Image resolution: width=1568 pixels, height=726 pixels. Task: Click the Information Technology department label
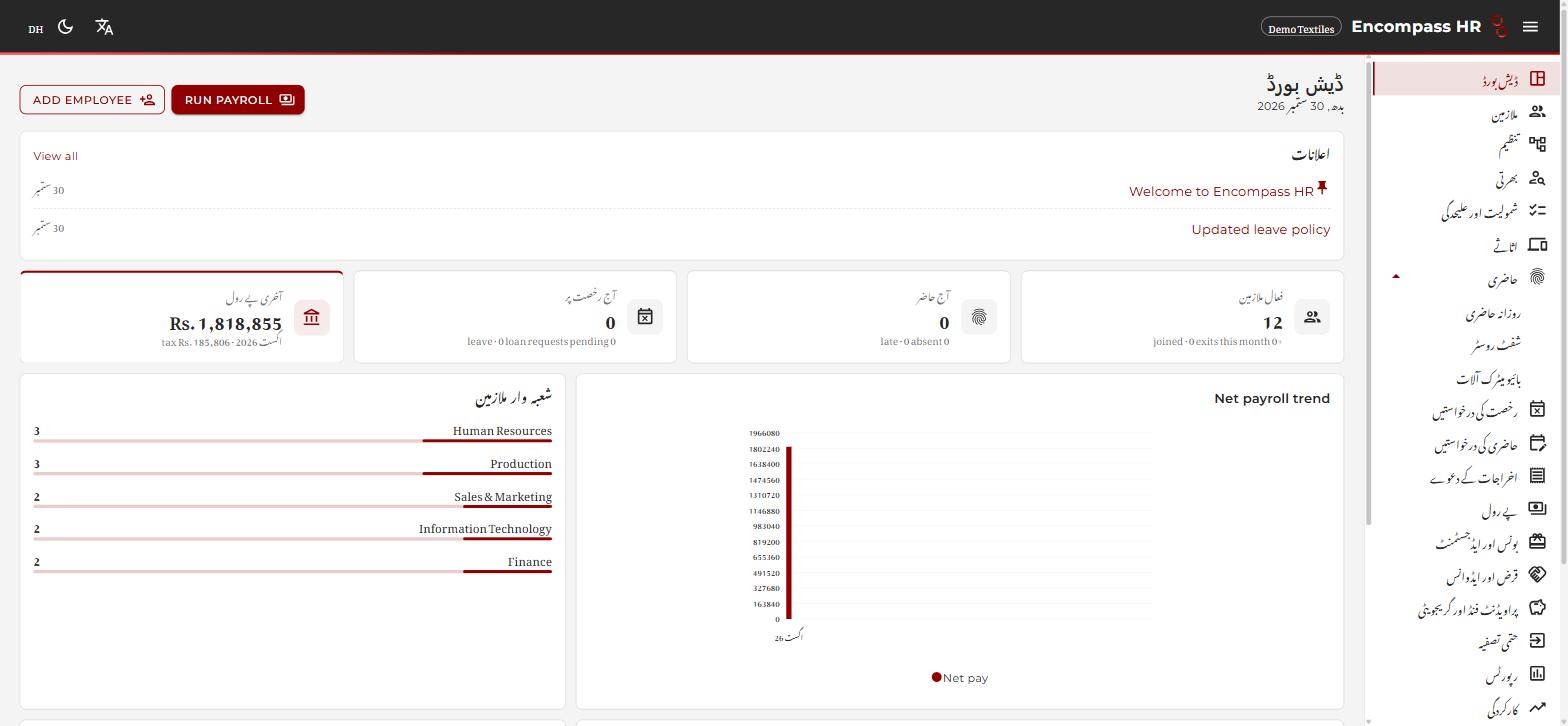click(485, 529)
